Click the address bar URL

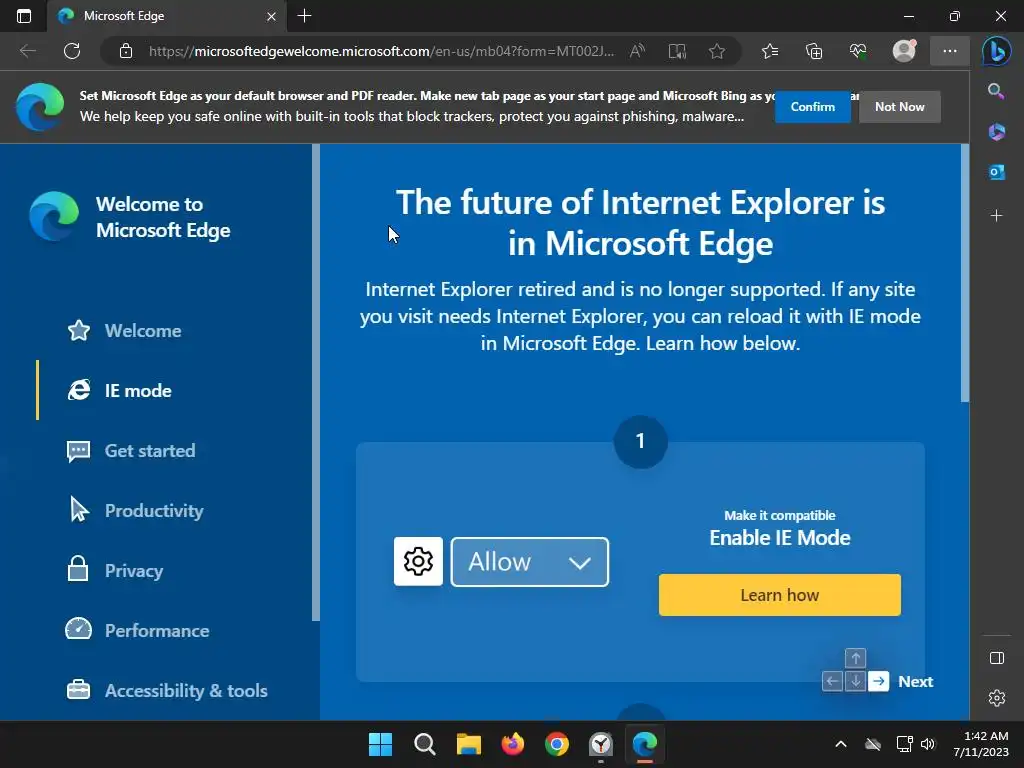381,51
